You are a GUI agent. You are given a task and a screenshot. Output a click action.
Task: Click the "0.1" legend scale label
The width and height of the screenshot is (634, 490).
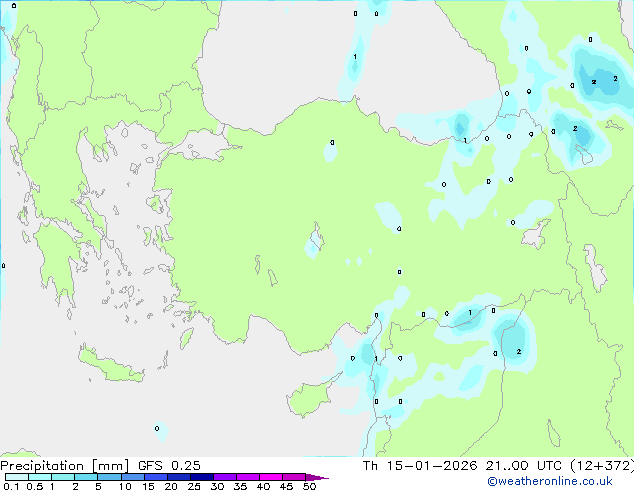(x=11, y=486)
